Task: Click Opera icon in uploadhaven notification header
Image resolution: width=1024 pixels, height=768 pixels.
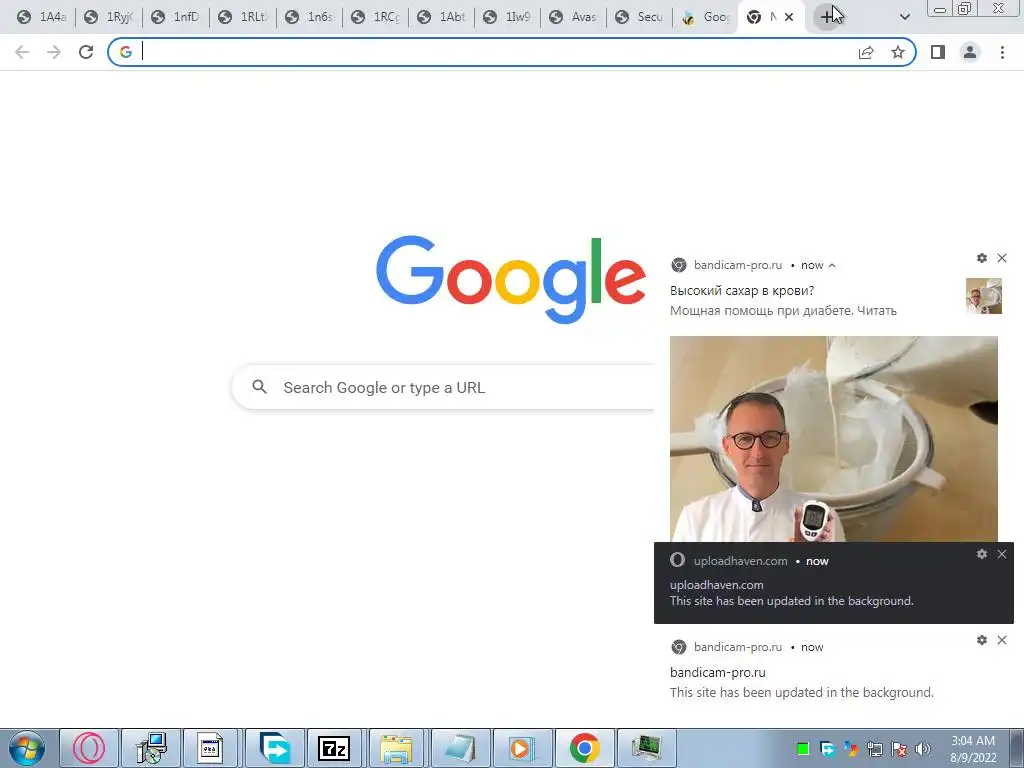Action: pos(678,560)
